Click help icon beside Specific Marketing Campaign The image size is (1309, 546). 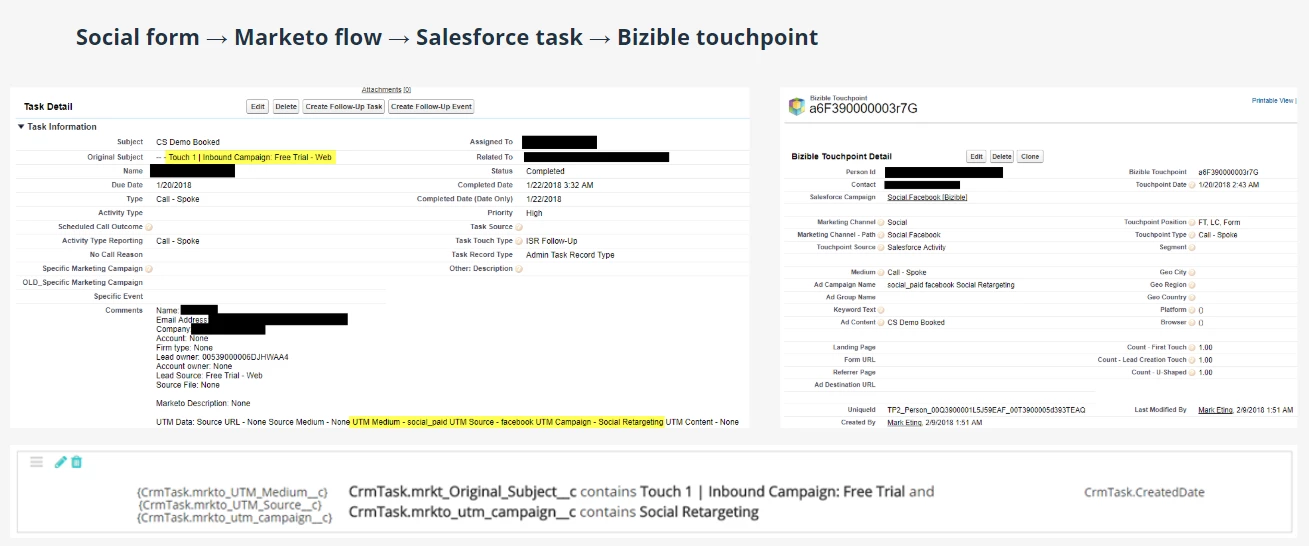(149, 269)
